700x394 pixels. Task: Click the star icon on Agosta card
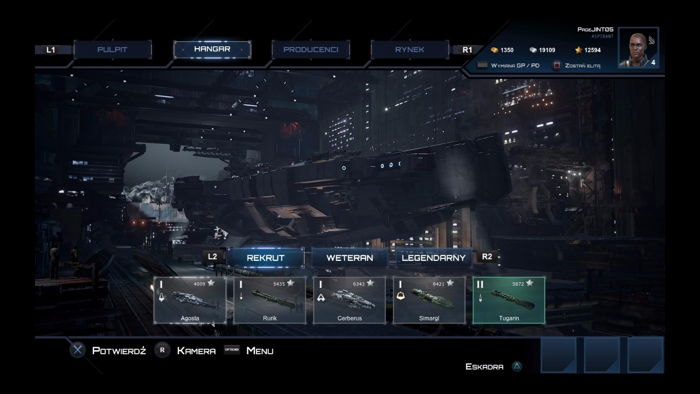[211, 283]
